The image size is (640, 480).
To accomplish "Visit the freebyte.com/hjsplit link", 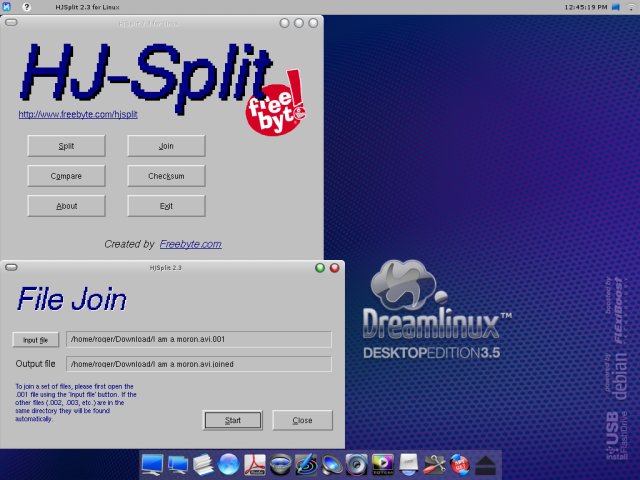I will tap(78, 114).
